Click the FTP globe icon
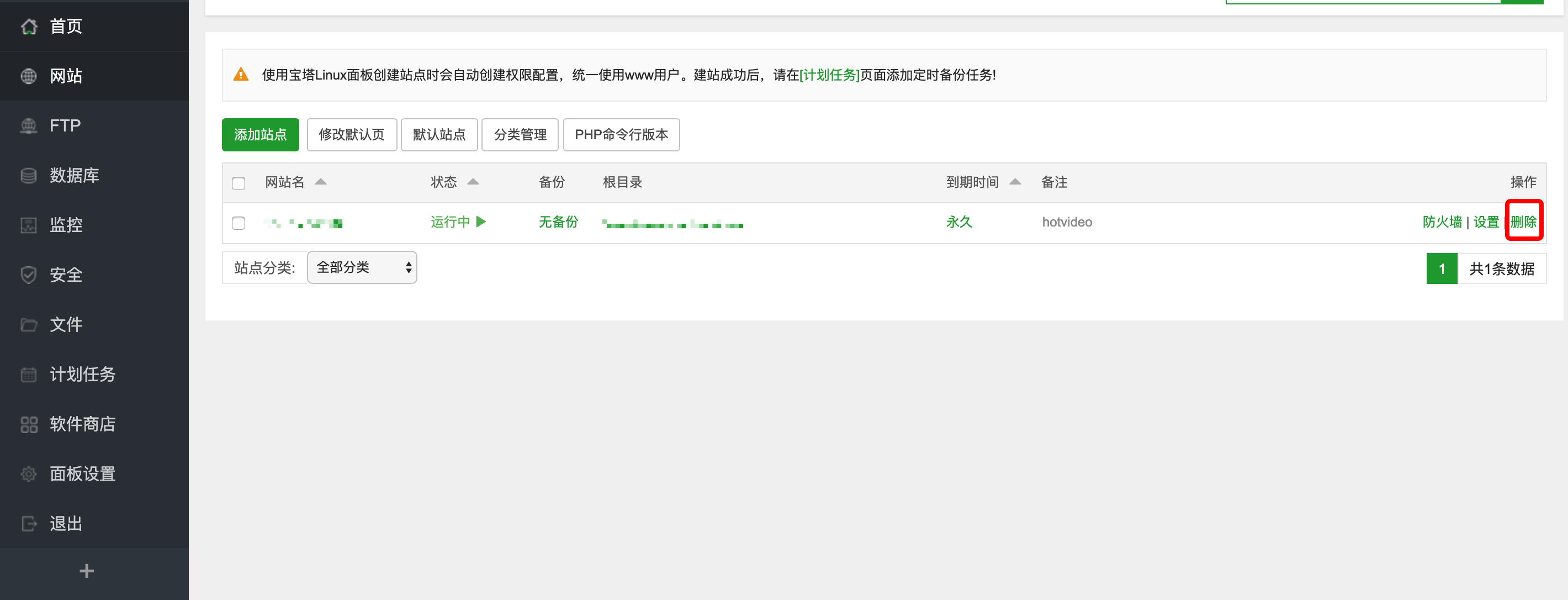 (29, 125)
